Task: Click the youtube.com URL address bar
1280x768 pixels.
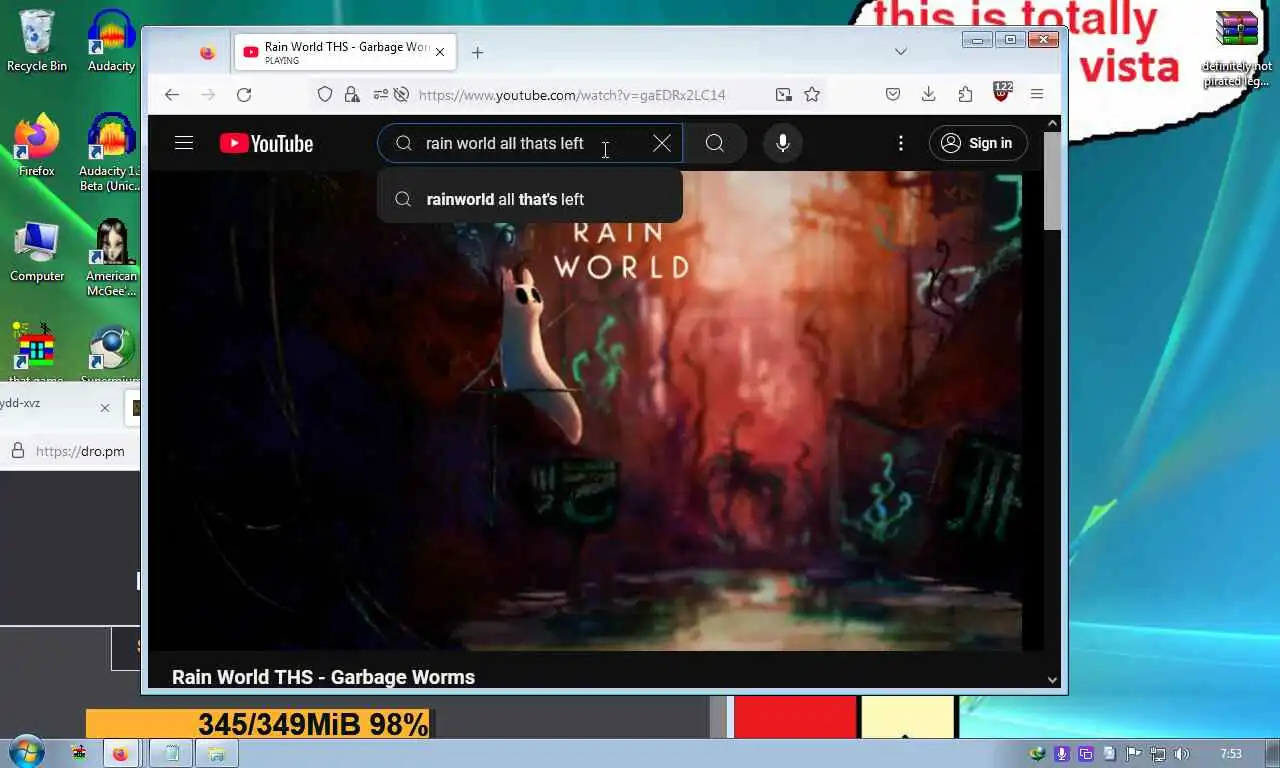Action: [x=572, y=95]
